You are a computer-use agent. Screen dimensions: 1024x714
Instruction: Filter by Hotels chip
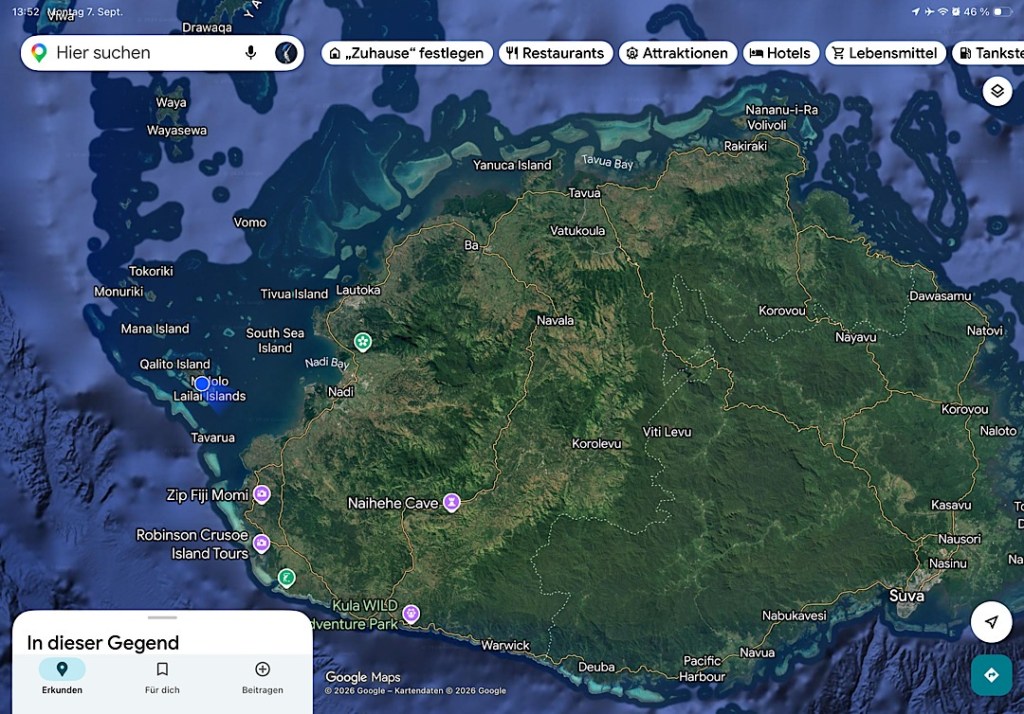point(780,53)
